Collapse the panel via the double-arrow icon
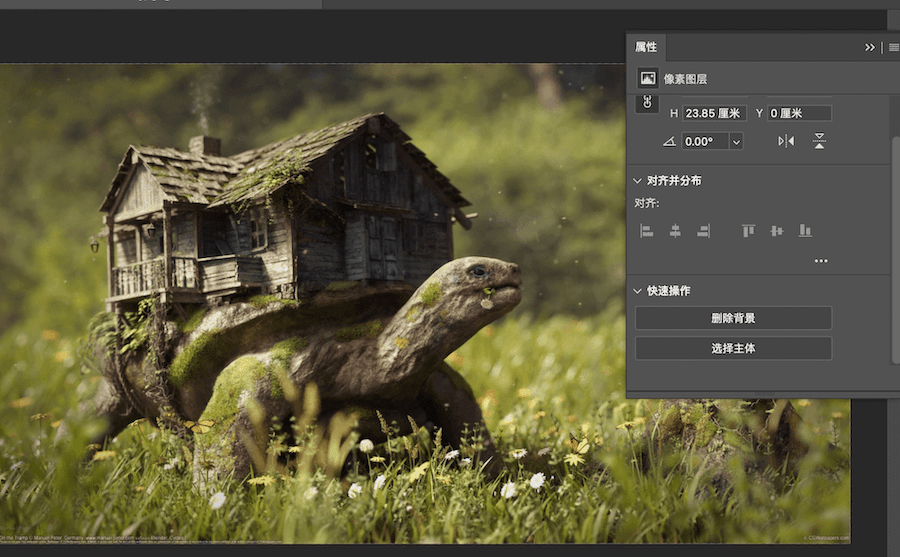This screenshot has width=900, height=557. 870,48
